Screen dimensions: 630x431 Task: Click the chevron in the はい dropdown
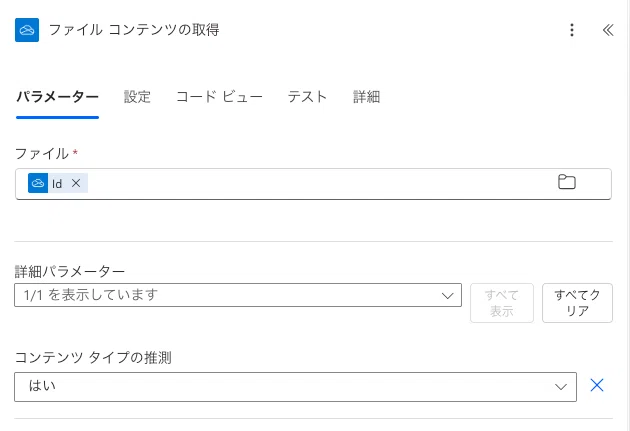click(x=560, y=387)
